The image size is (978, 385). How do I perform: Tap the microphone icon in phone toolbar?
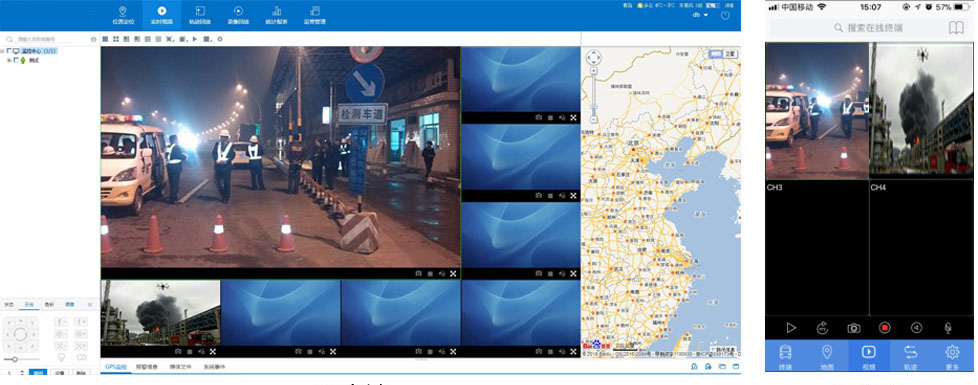pyautogui.click(x=947, y=328)
